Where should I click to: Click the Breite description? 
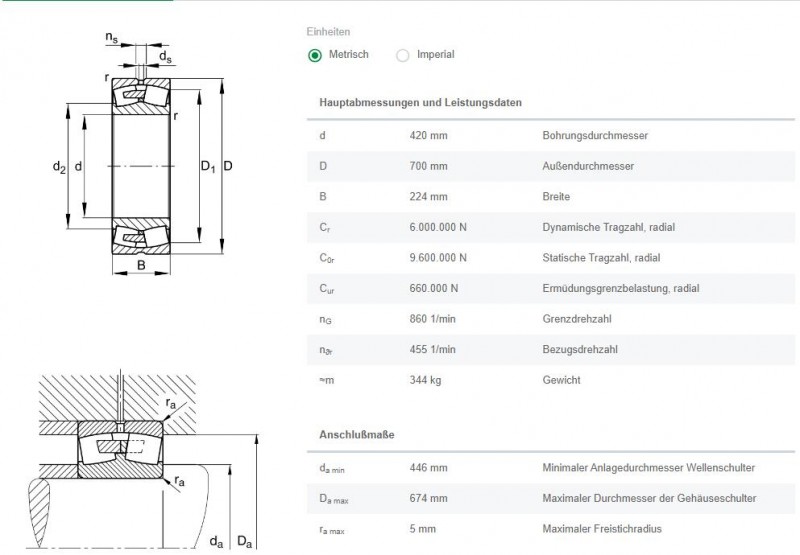pyautogui.click(x=556, y=197)
